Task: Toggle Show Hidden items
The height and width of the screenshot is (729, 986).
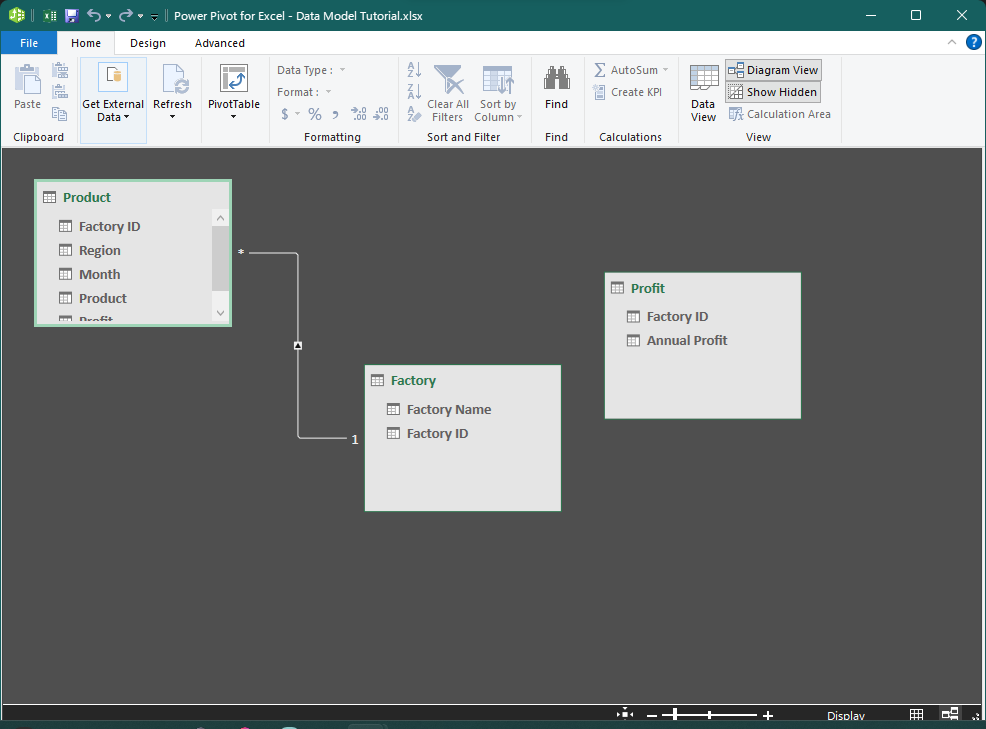Action: pyautogui.click(x=773, y=92)
